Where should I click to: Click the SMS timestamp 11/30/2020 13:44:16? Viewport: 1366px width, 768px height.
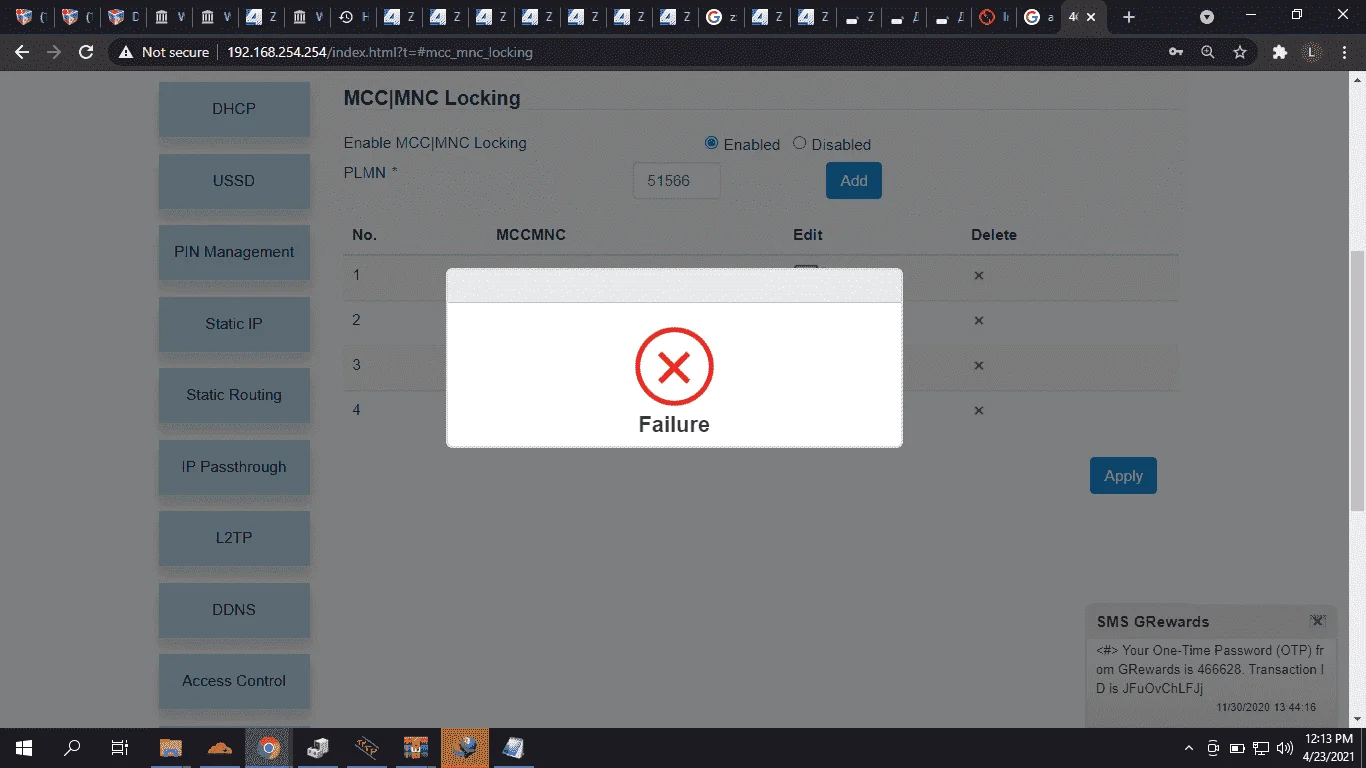(1266, 707)
